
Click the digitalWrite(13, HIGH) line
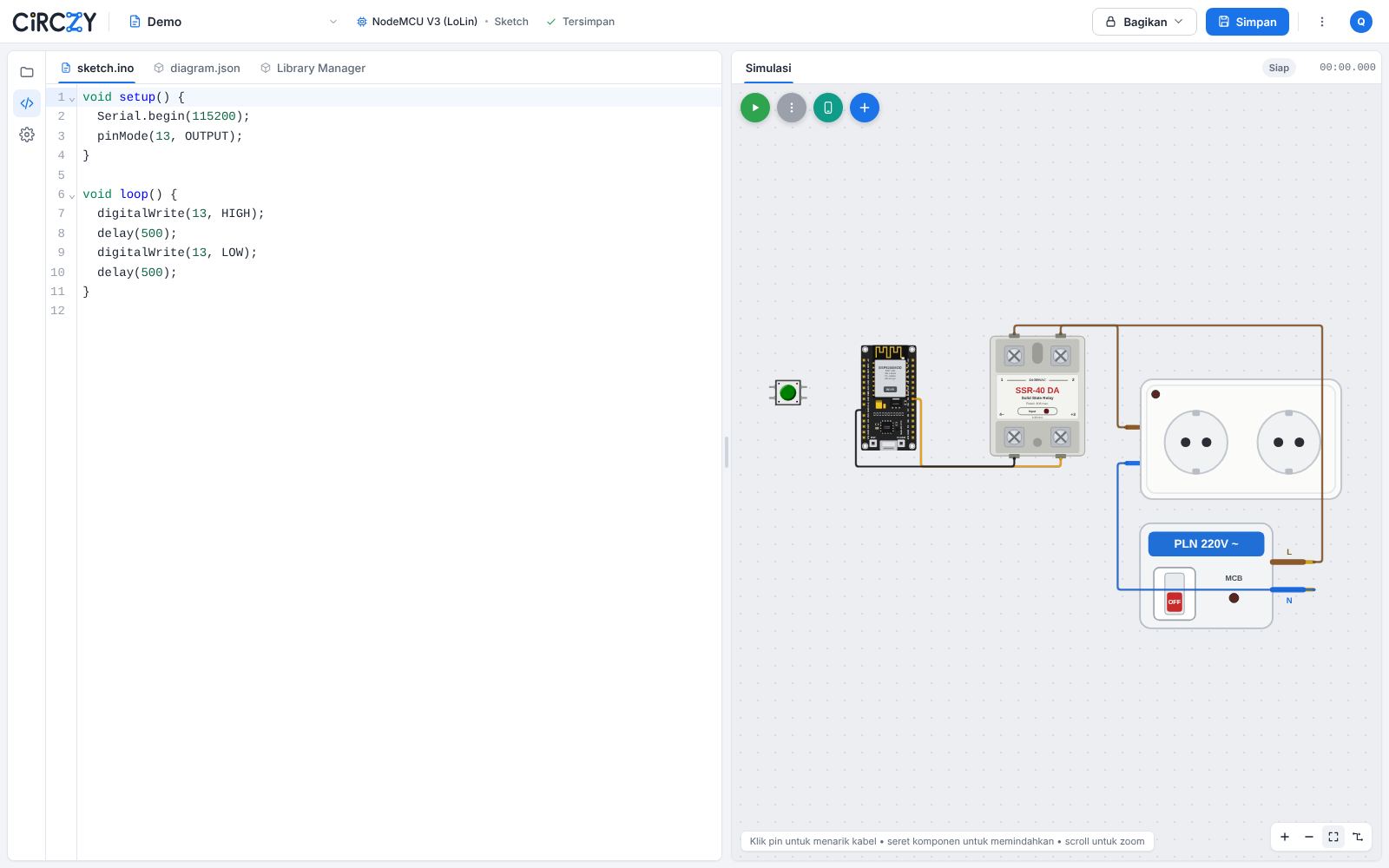coord(181,214)
